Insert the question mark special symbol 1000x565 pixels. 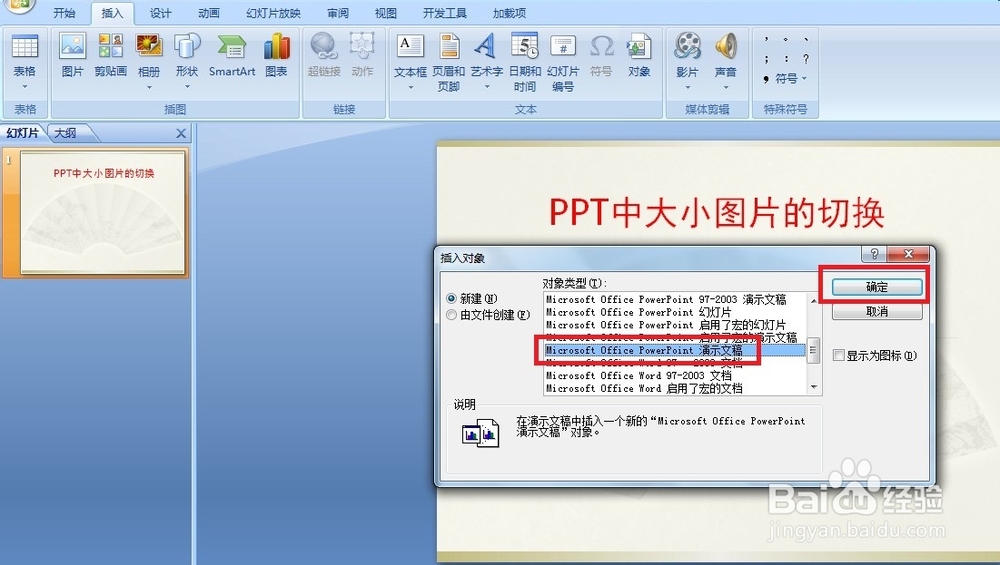[x=806, y=59]
